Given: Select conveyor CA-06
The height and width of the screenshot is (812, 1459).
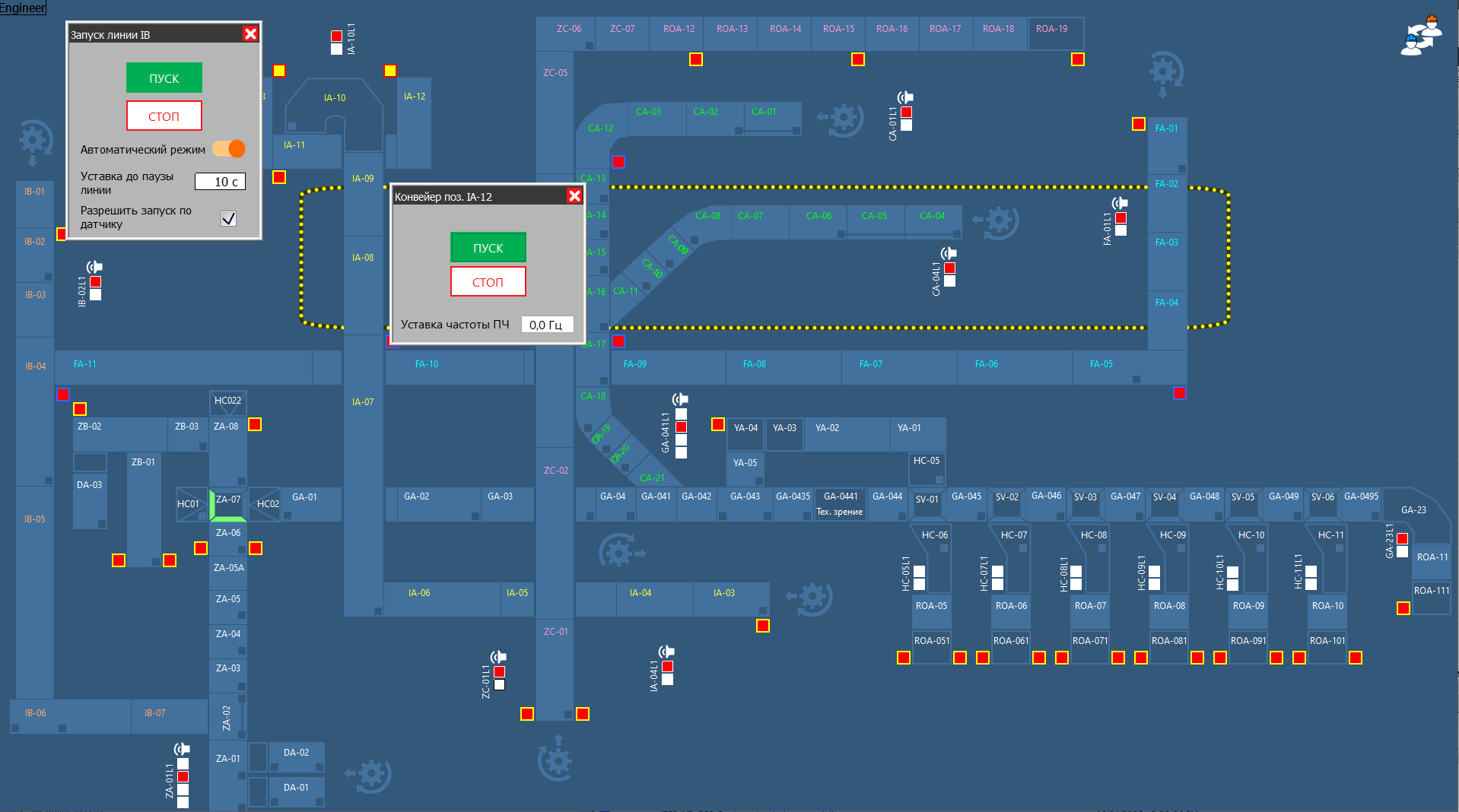Looking at the screenshot, I should click(x=819, y=222).
